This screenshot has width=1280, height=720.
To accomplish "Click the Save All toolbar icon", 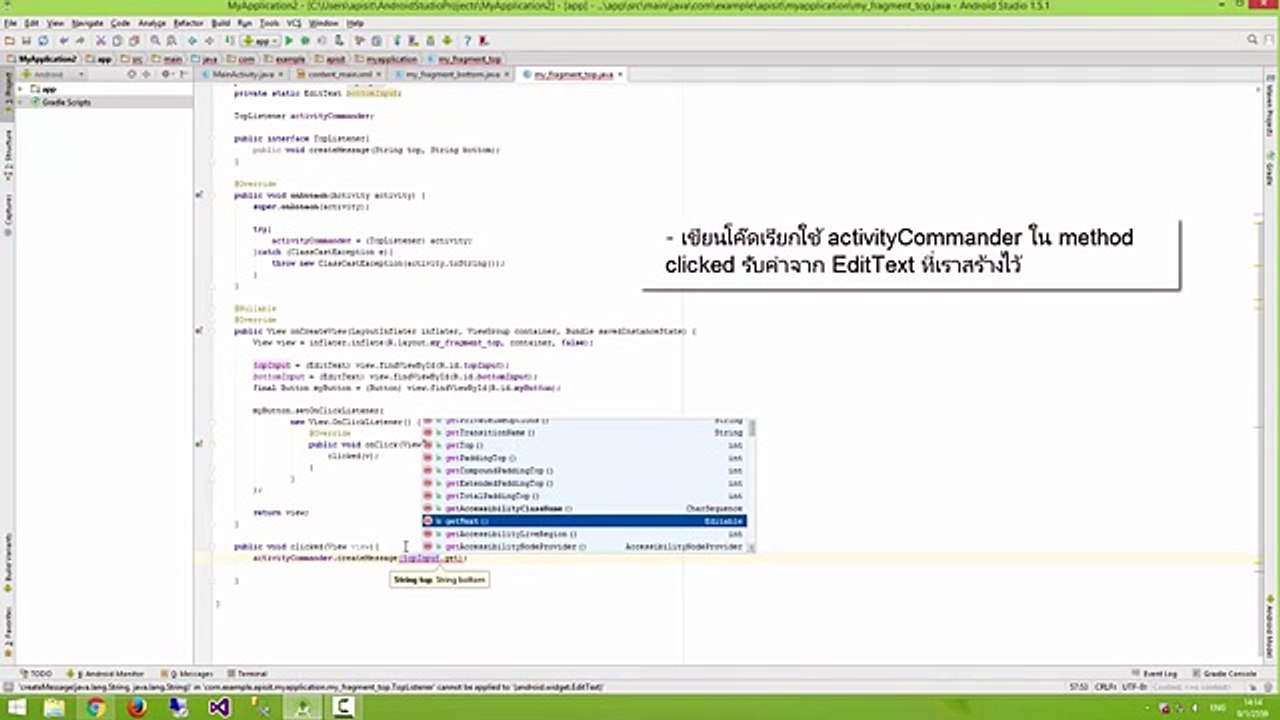I will 26,41.
